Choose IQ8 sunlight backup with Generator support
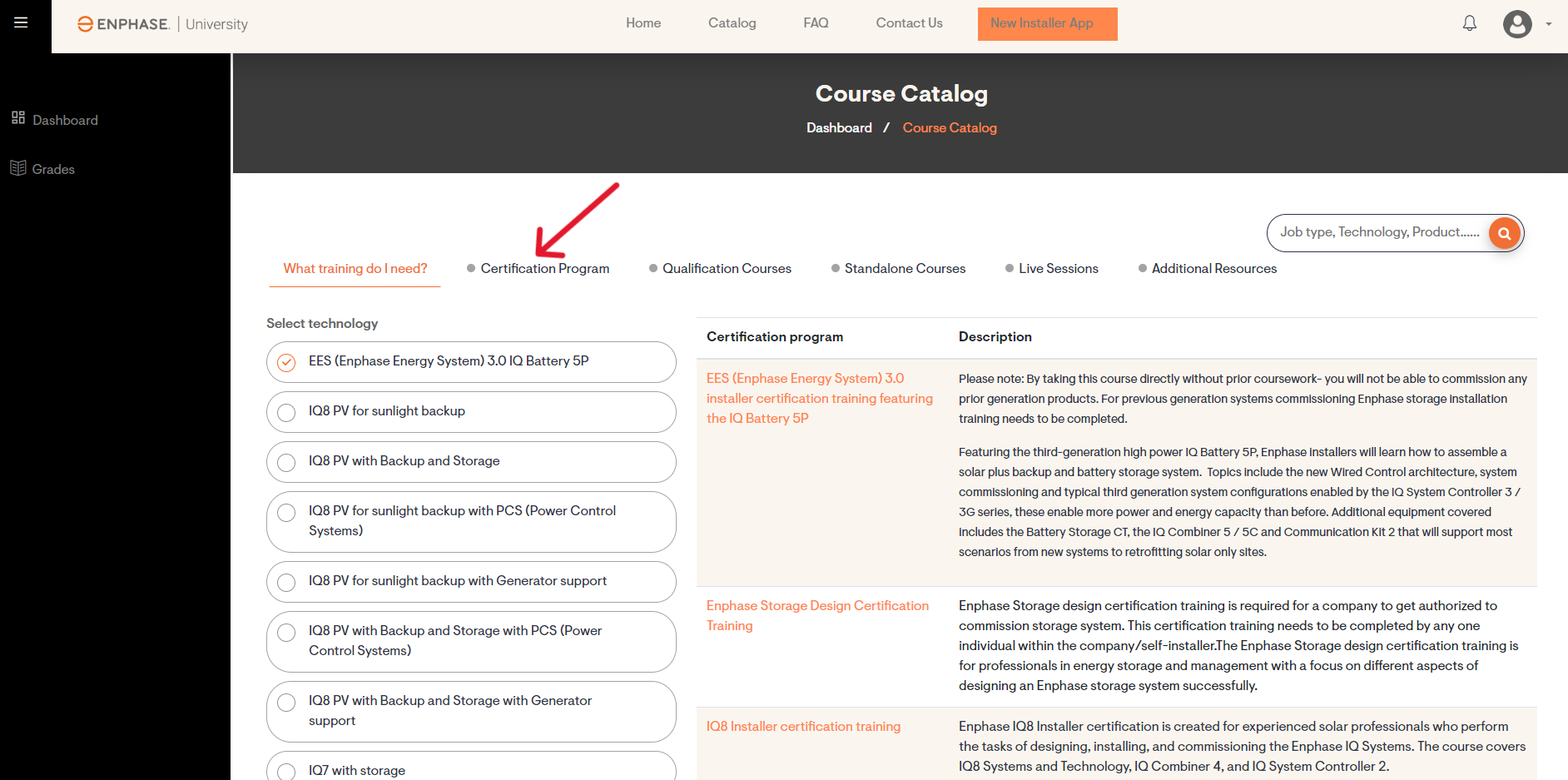Viewport: 1568px width, 780px height. (471, 582)
